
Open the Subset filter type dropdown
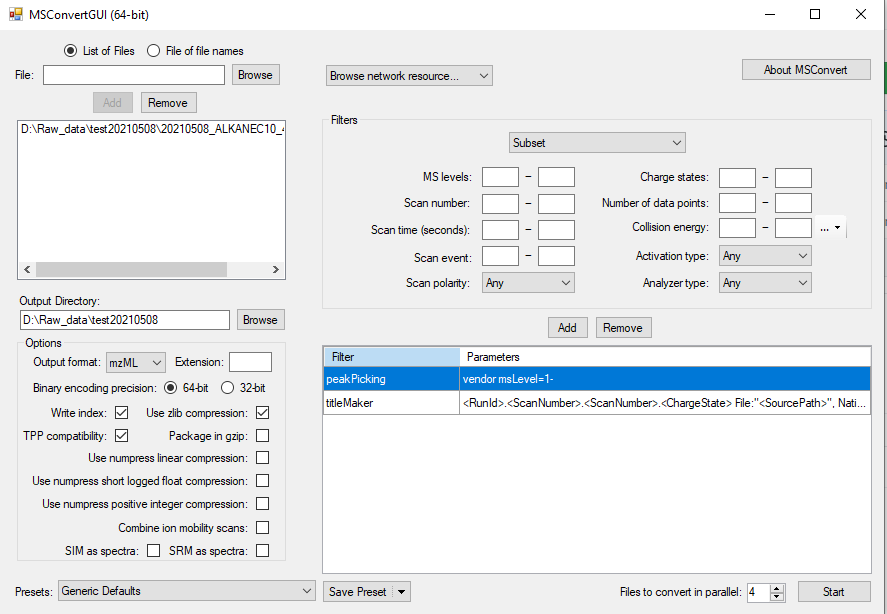coord(597,143)
